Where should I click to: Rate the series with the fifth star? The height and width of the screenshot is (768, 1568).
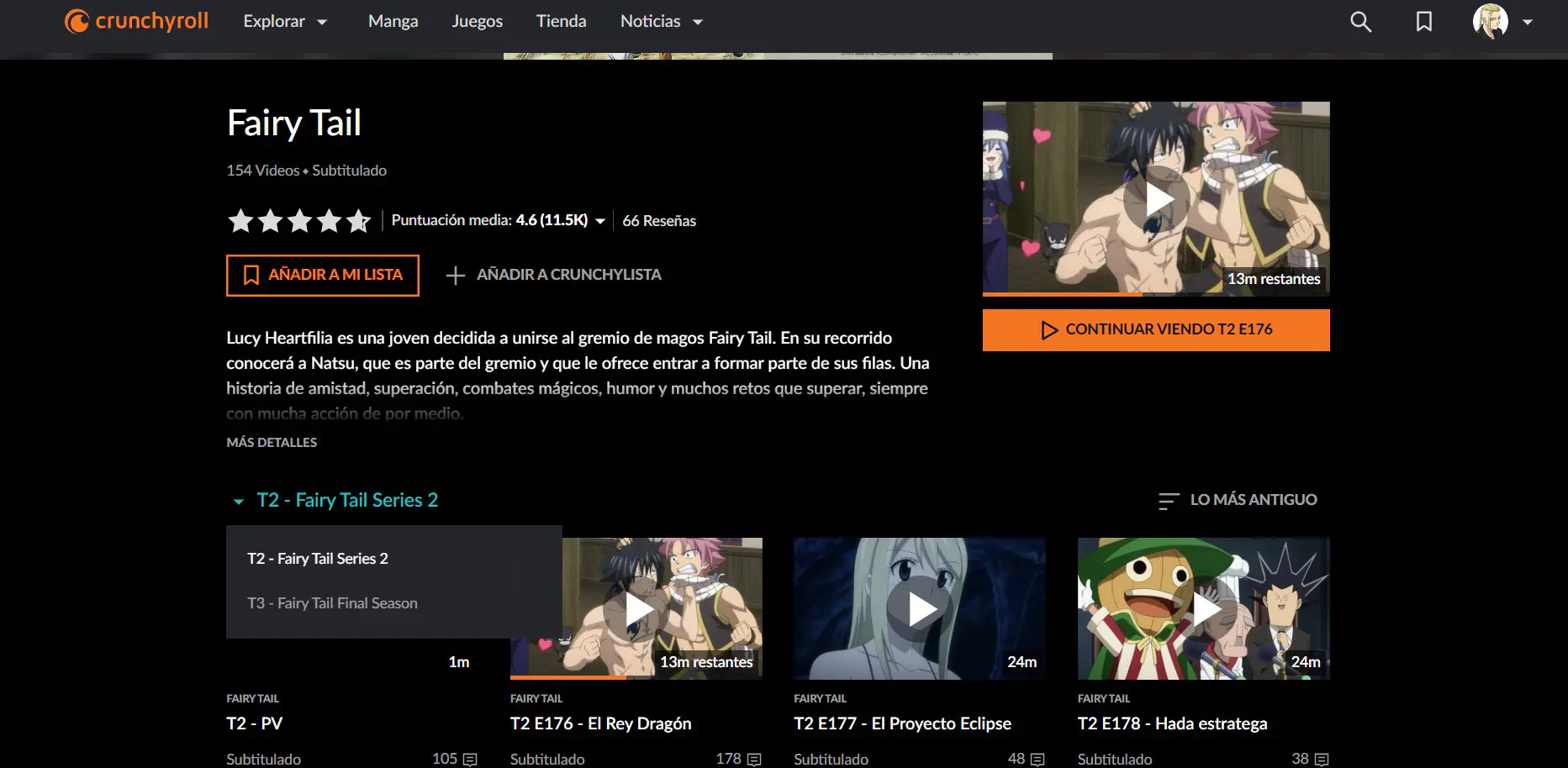[x=359, y=221]
